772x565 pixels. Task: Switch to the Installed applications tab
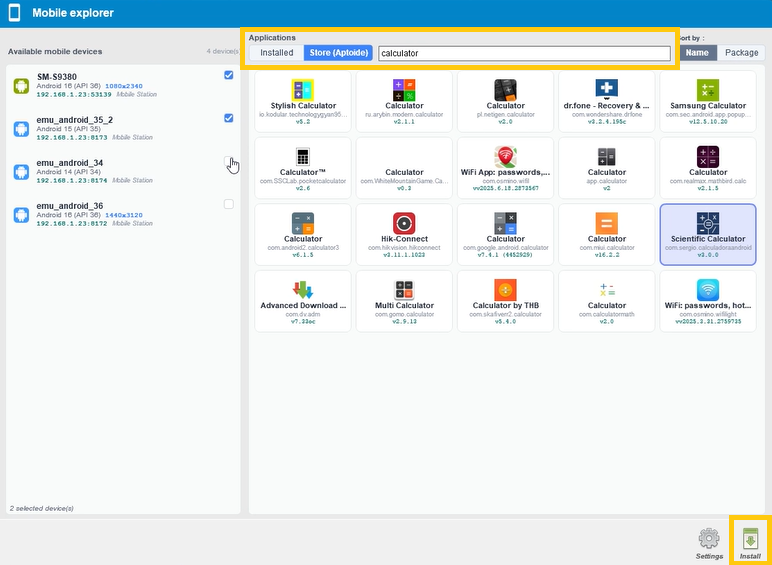point(277,53)
